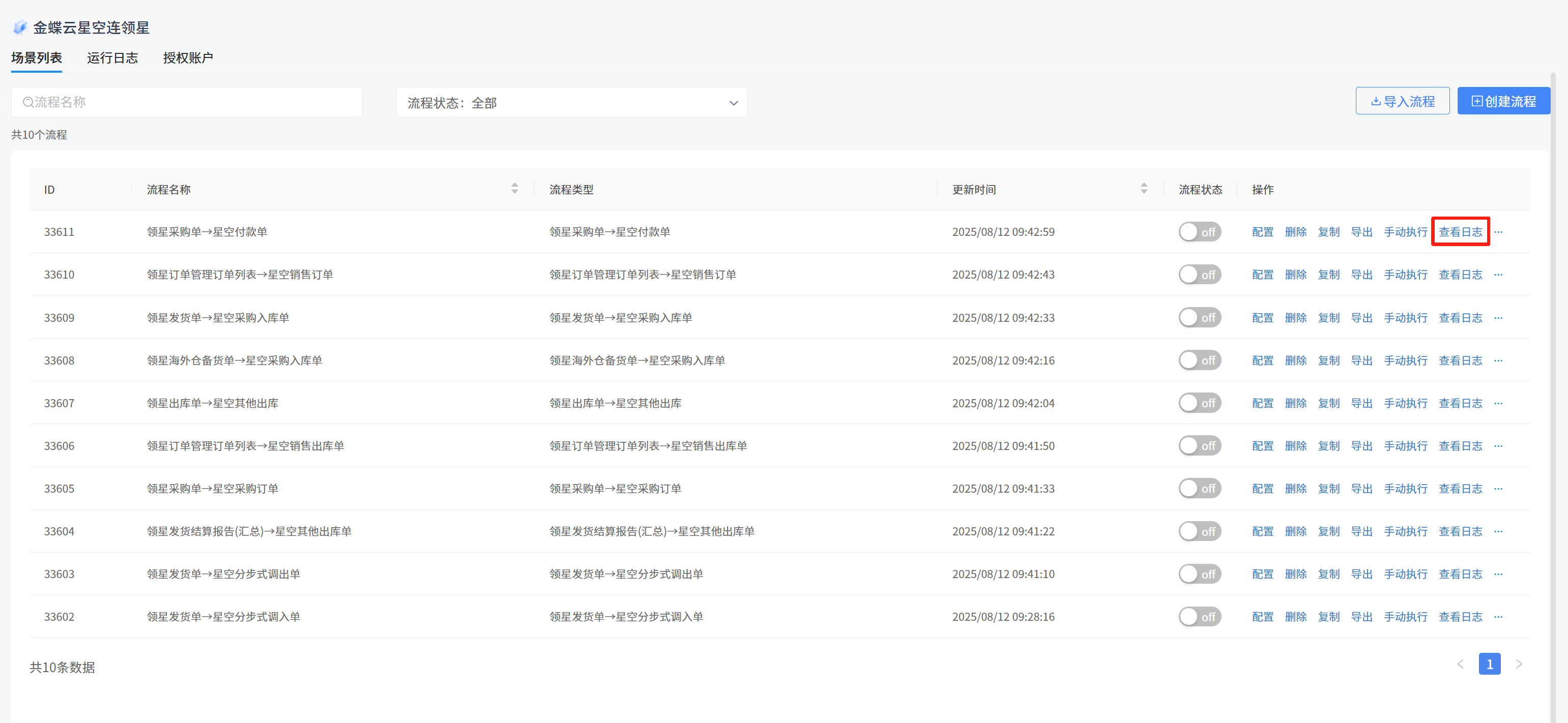Click 手动执行 for flow 33603
Viewport: 1568px width, 723px height.
coord(1406,574)
